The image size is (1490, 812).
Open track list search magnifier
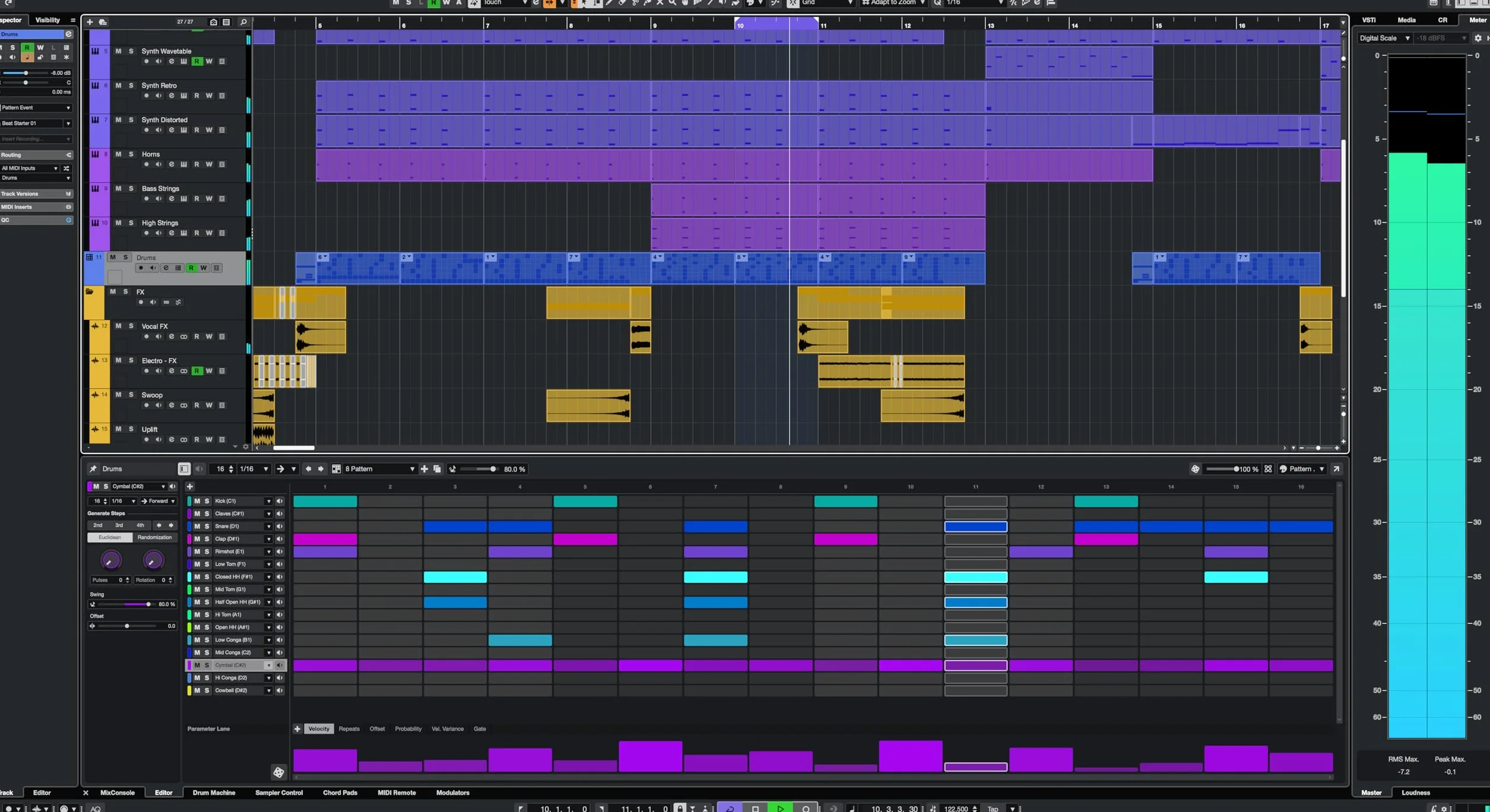pyautogui.click(x=243, y=22)
